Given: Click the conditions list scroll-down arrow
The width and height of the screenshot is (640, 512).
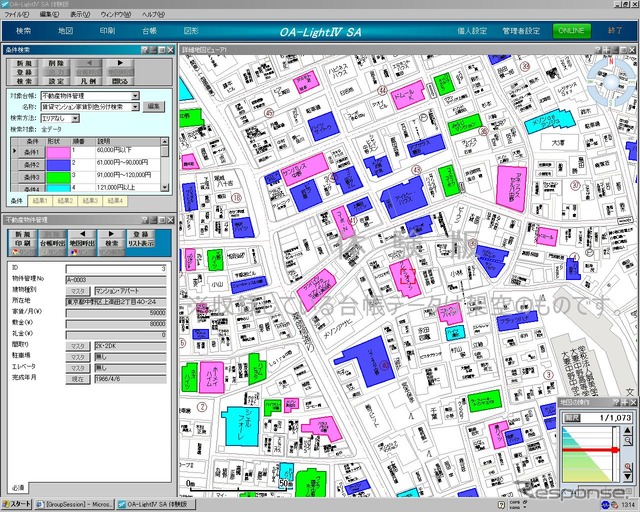Looking at the screenshot, I should [x=164, y=187].
